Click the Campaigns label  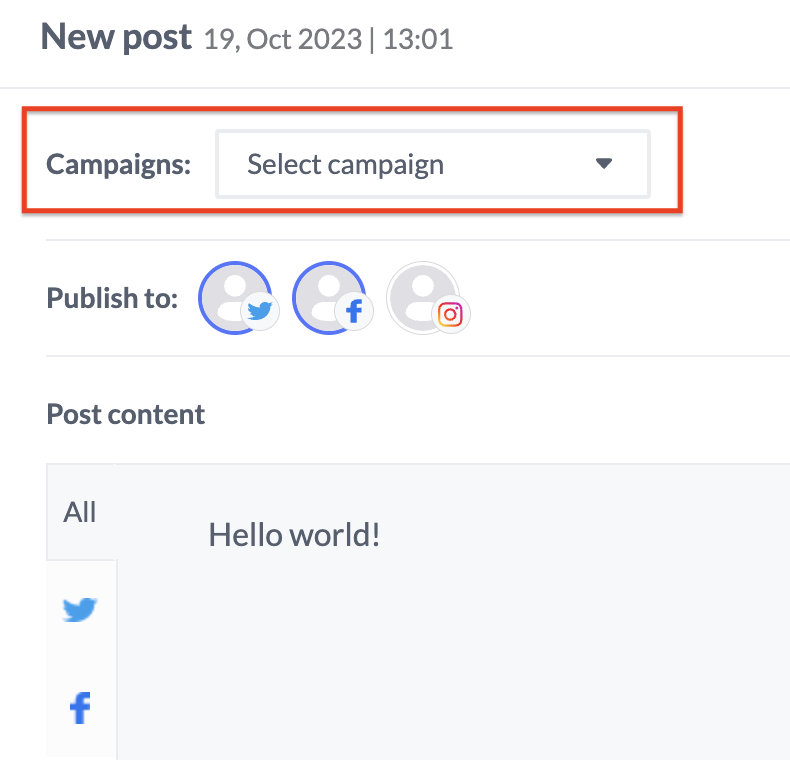point(118,164)
